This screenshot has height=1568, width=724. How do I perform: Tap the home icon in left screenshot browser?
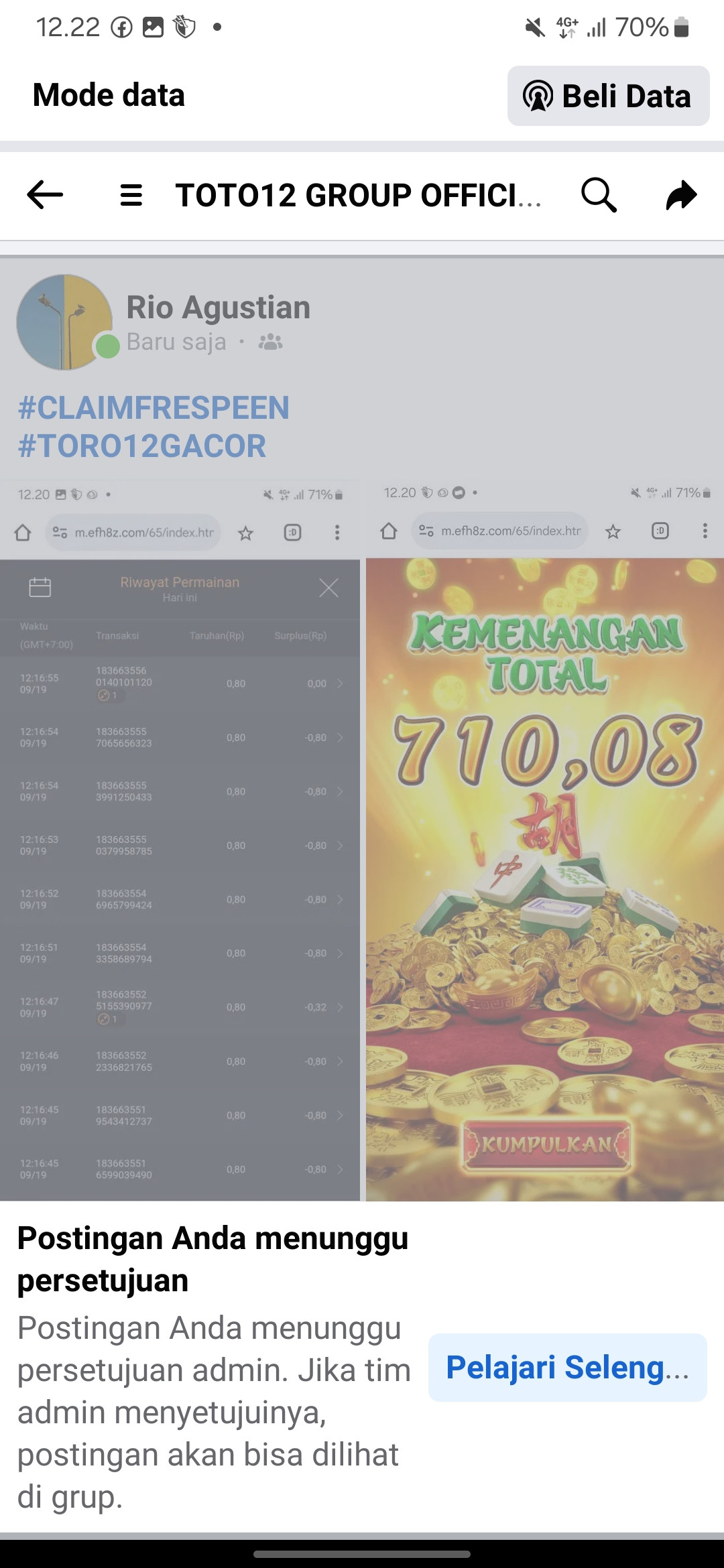[x=23, y=533]
